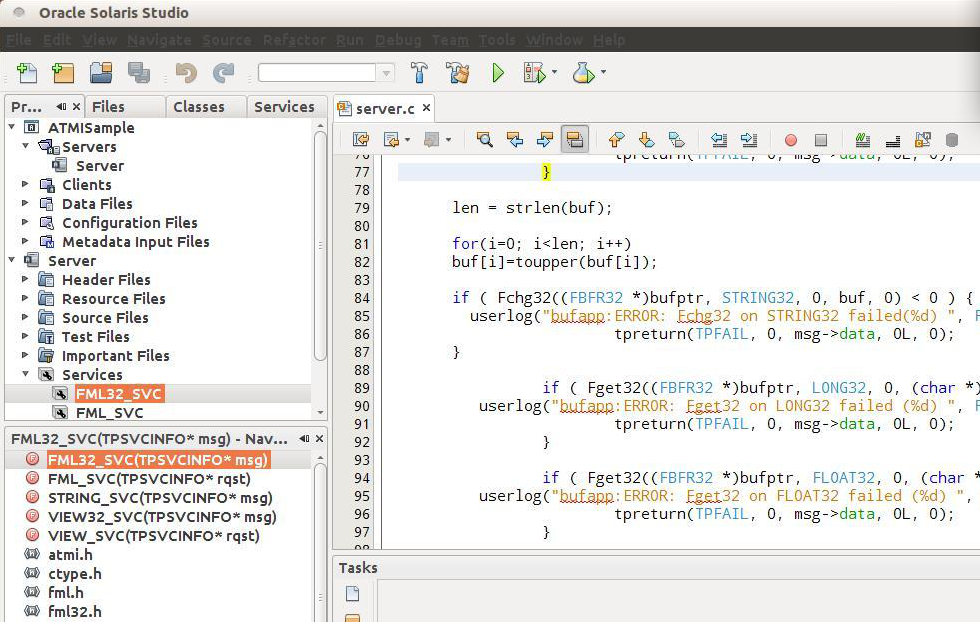Expand the Configuration Files folder
Screen dimensions: 980x622
tap(25, 222)
